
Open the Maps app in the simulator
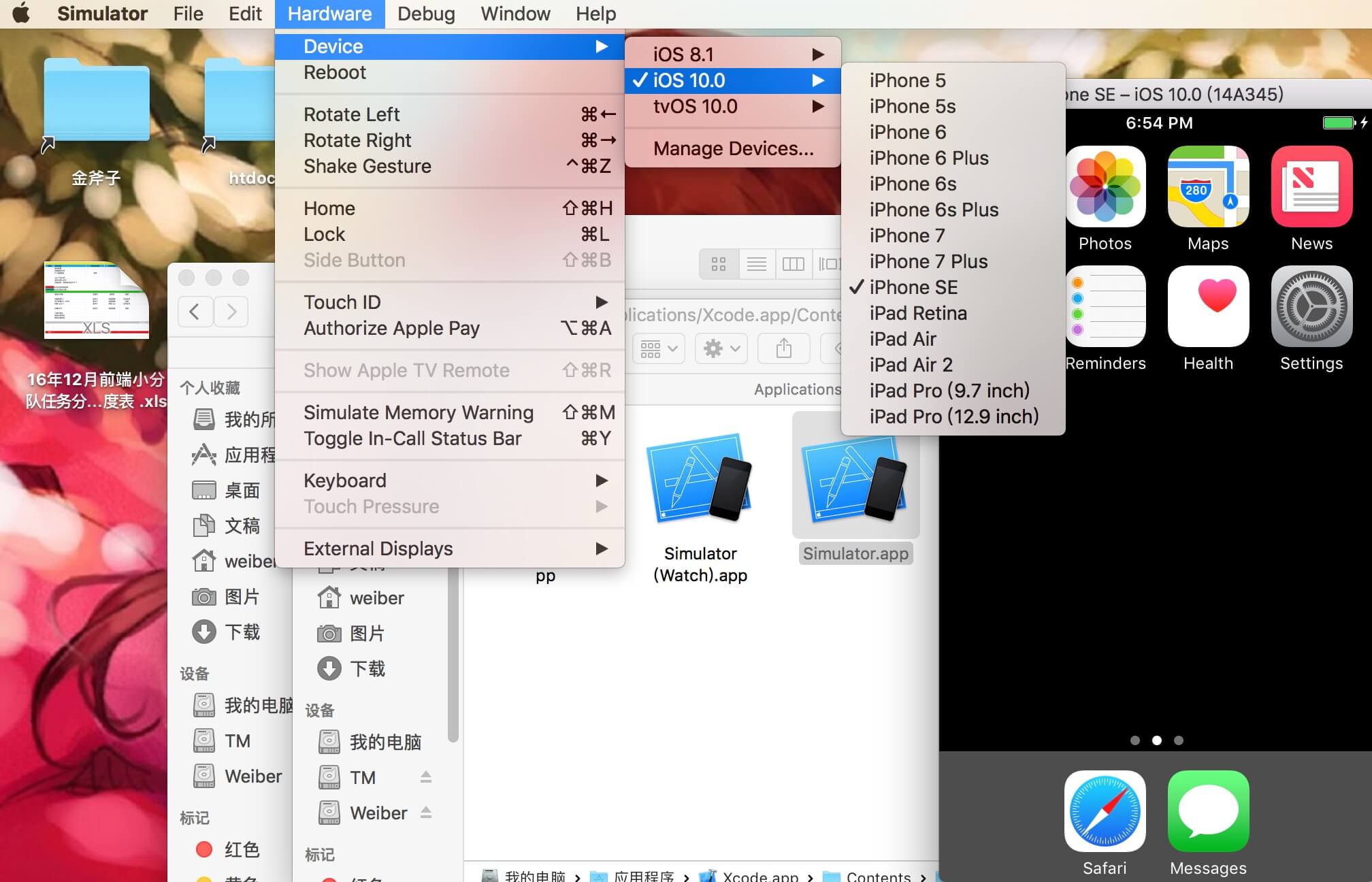(1208, 186)
